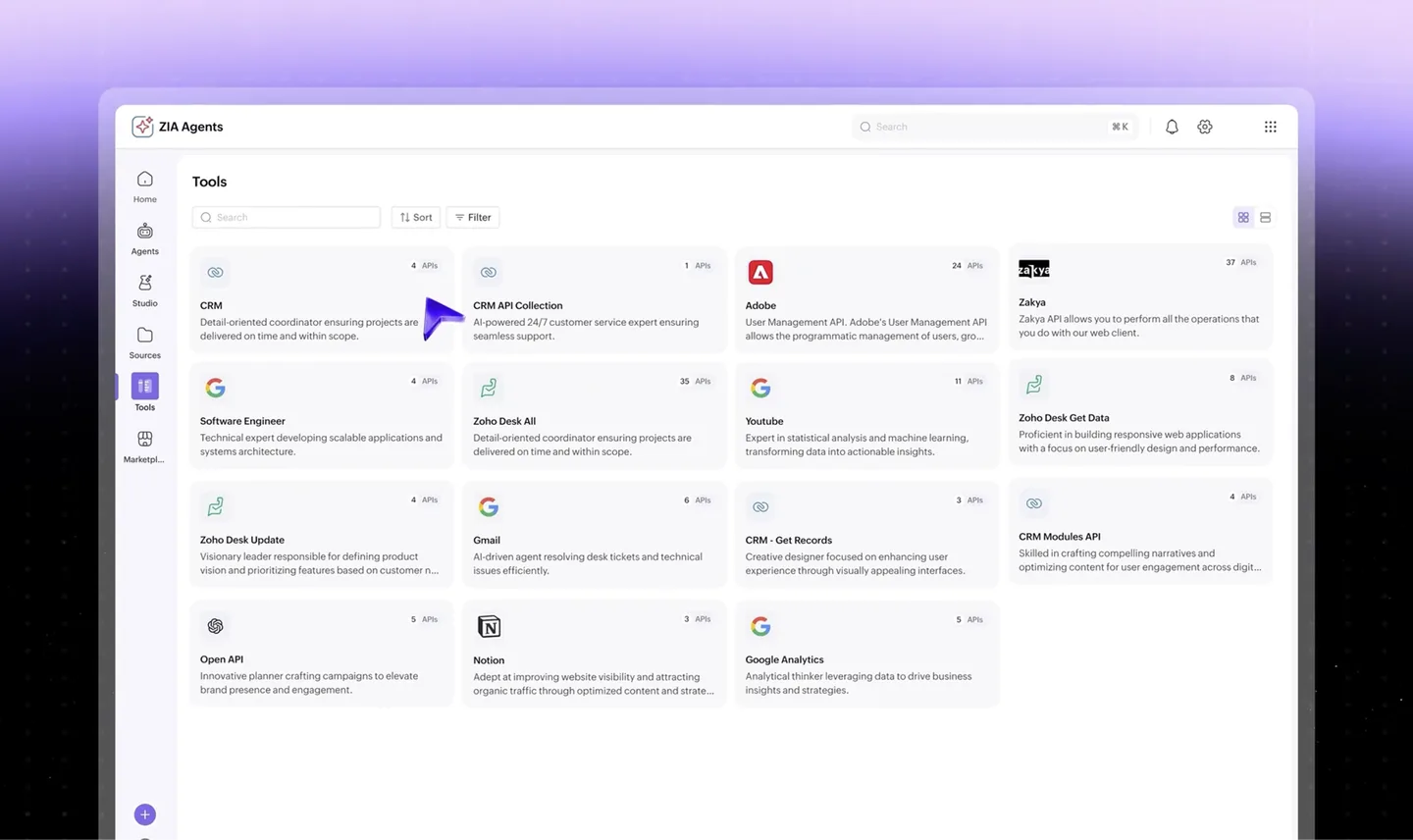Click the 37 APIs count on Zakya

pos(1241,263)
